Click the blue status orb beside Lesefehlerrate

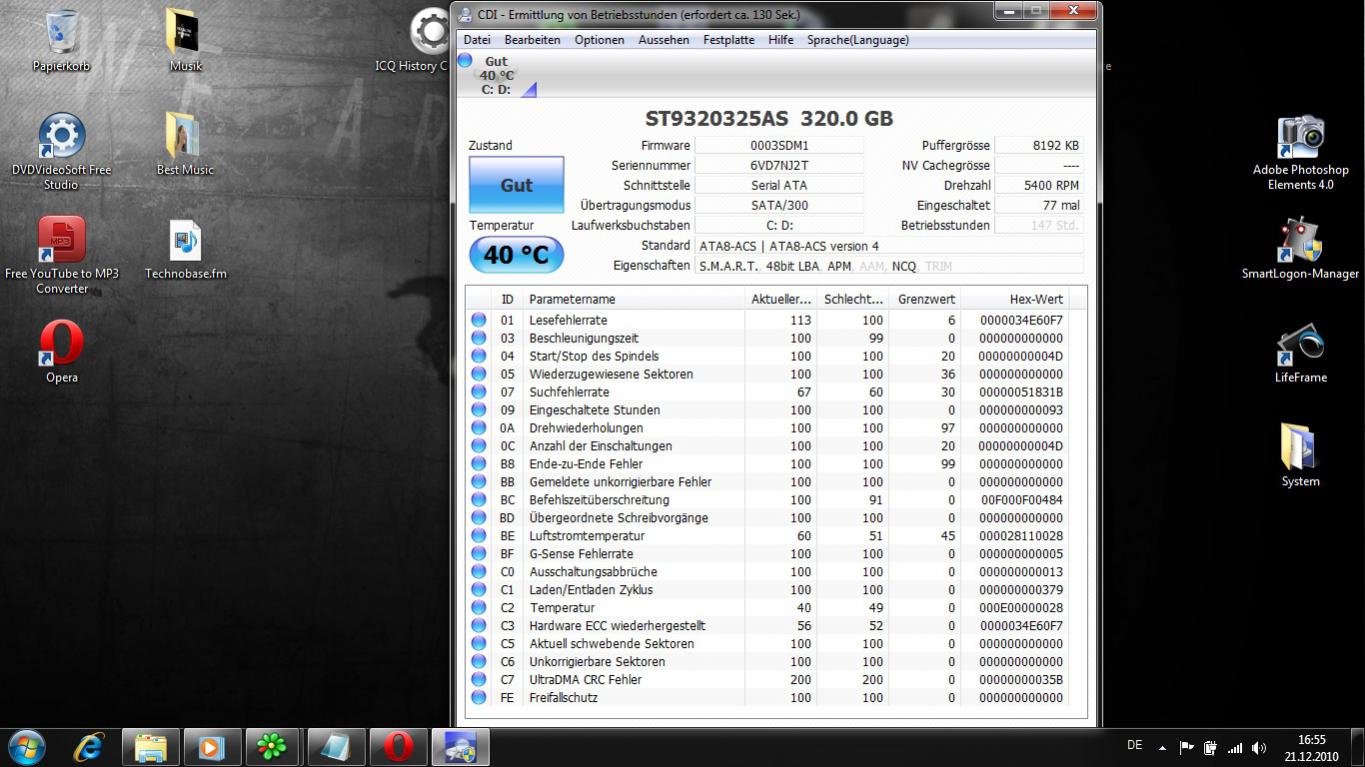click(479, 320)
